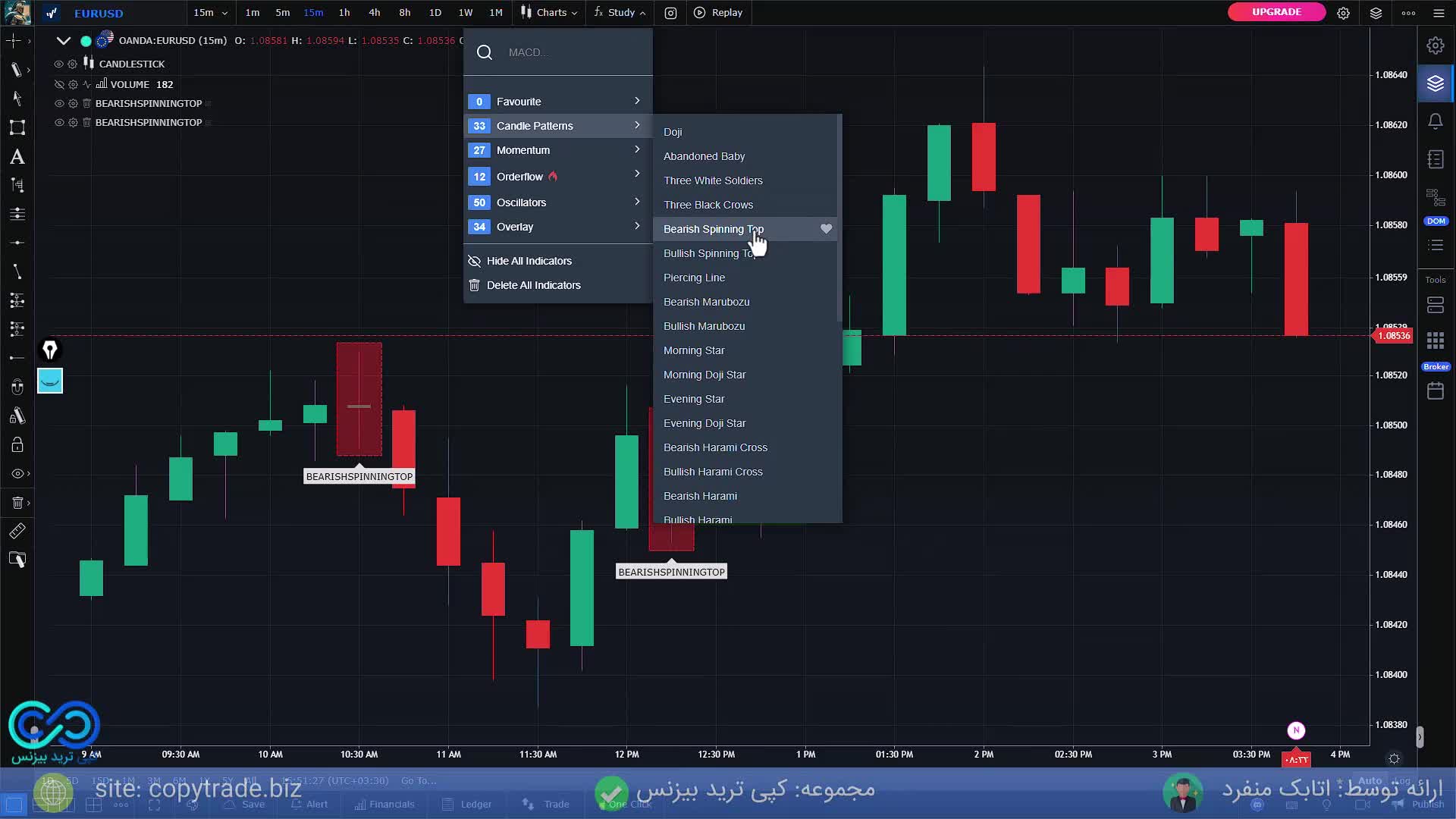Hide the VOLUME indicator with its eye toggle
Viewport: 1456px width, 819px height.
pos(59,84)
